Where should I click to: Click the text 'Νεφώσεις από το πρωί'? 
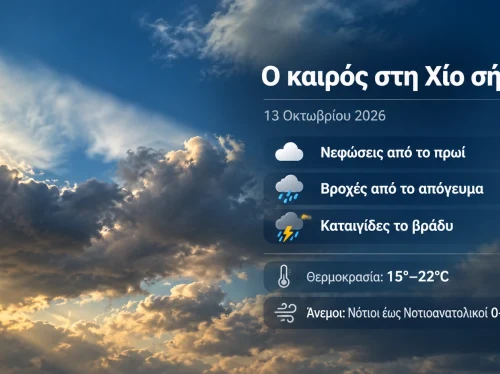pyautogui.click(x=393, y=152)
